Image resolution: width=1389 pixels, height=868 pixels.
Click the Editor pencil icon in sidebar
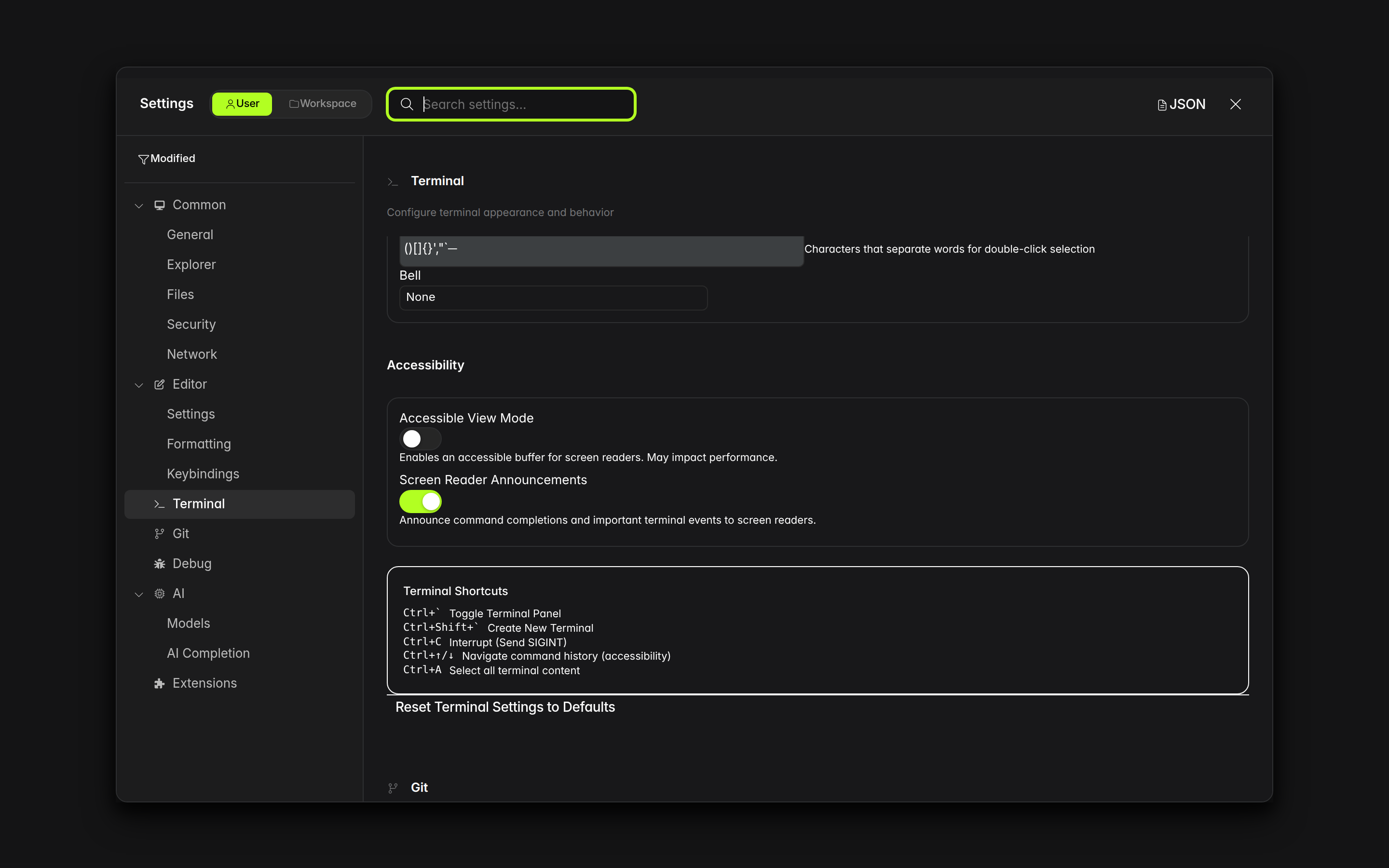[x=160, y=384]
